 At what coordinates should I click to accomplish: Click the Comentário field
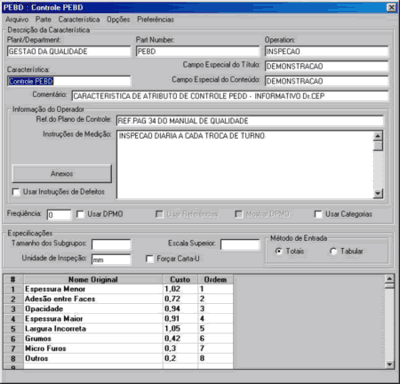(230, 96)
